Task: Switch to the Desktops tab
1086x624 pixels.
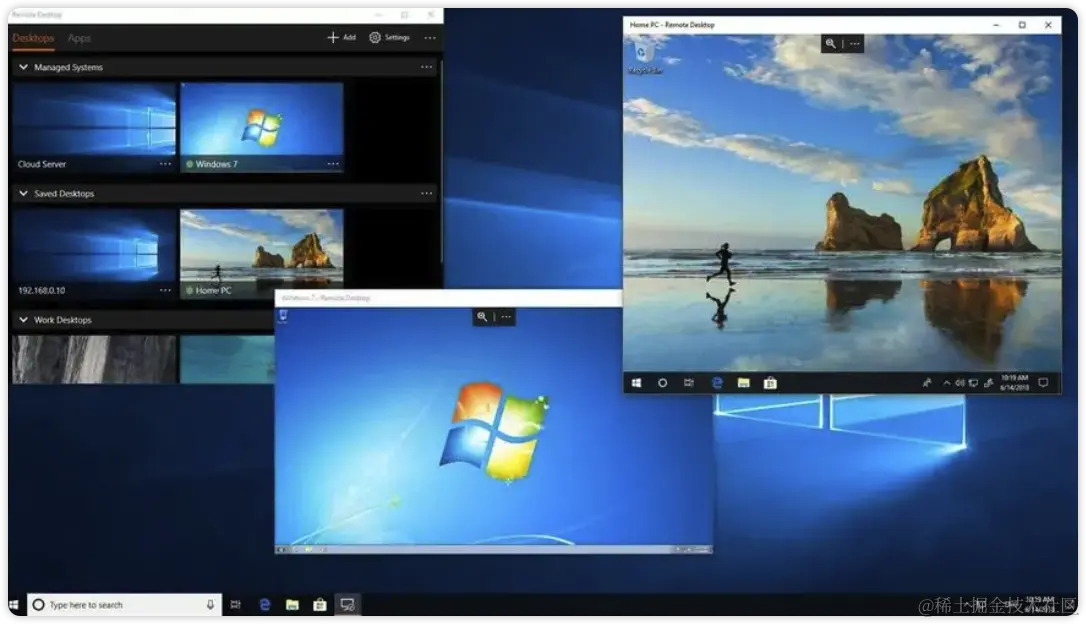Action: (33, 38)
